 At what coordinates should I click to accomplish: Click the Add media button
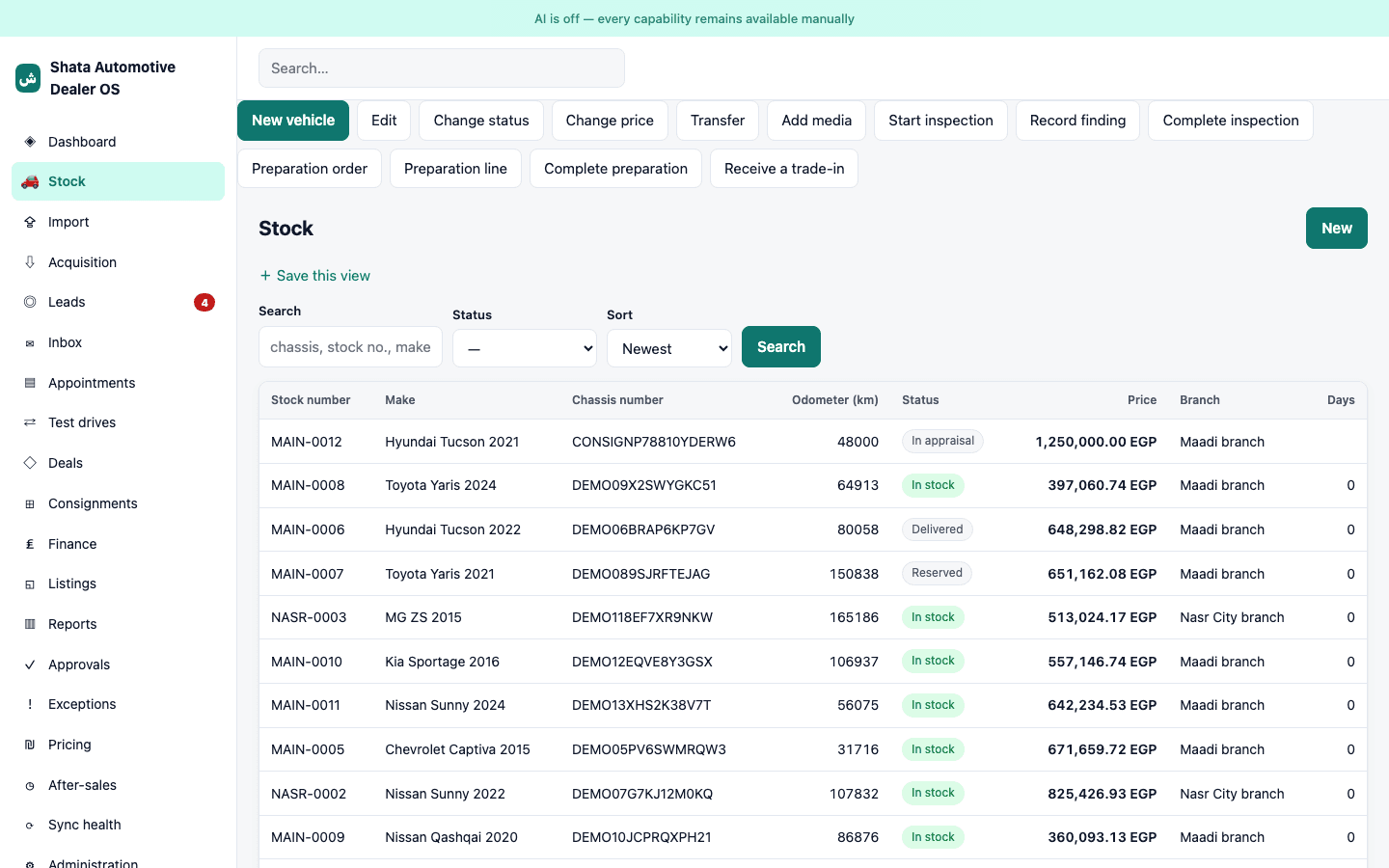coord(816,121)
